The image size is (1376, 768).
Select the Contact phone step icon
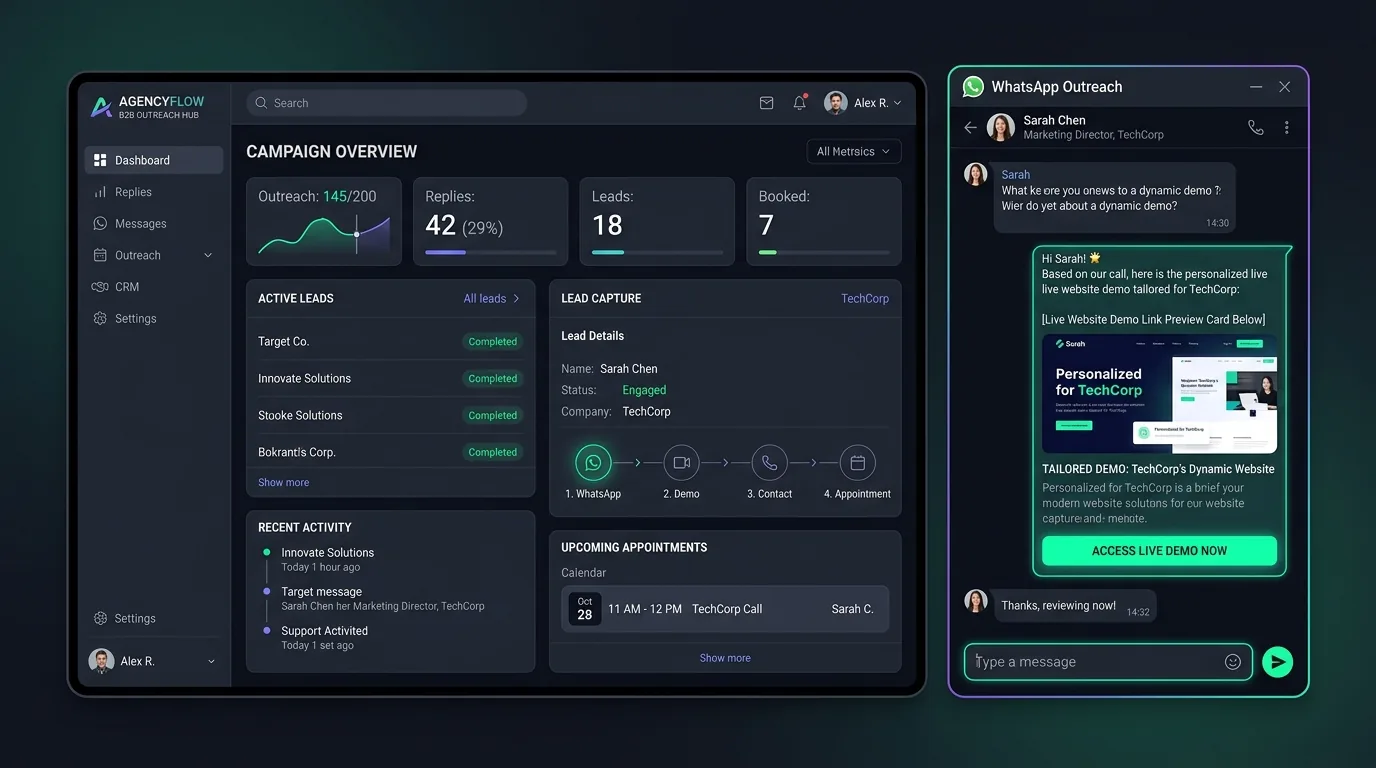tap(769, 463)
